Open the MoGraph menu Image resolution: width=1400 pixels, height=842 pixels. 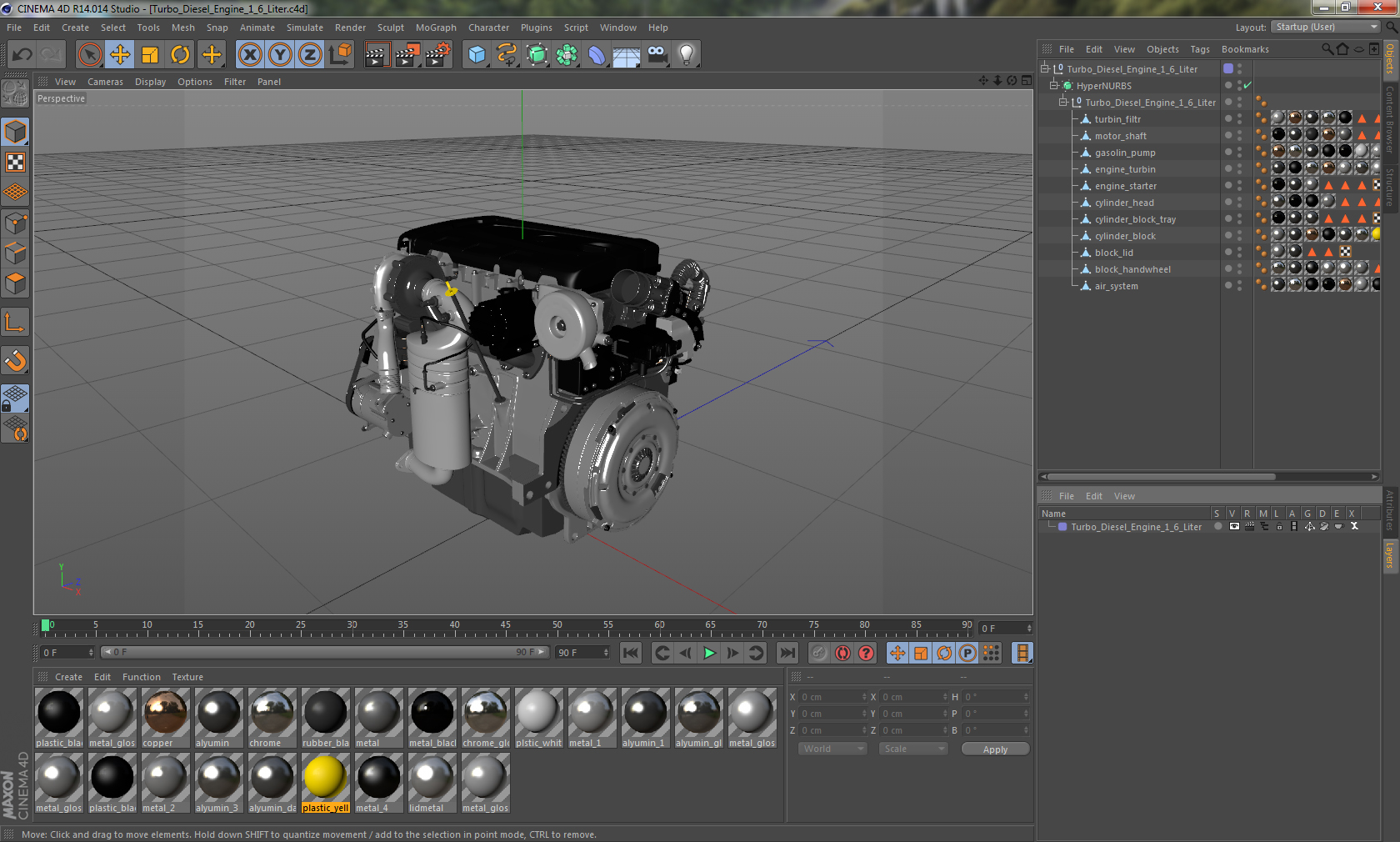click(x=436, y=28)
